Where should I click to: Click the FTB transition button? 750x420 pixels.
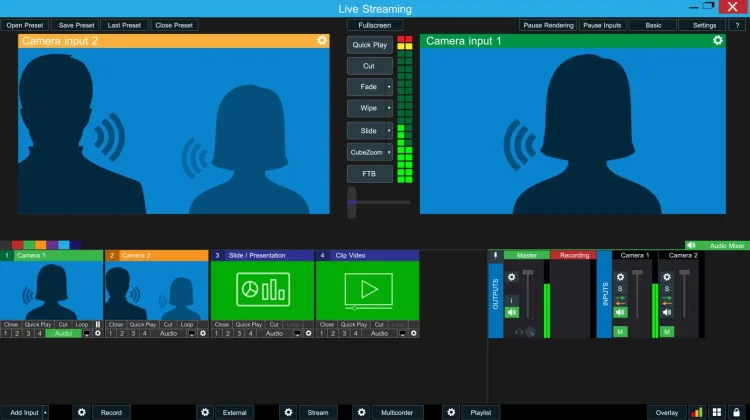coord(369,174)
